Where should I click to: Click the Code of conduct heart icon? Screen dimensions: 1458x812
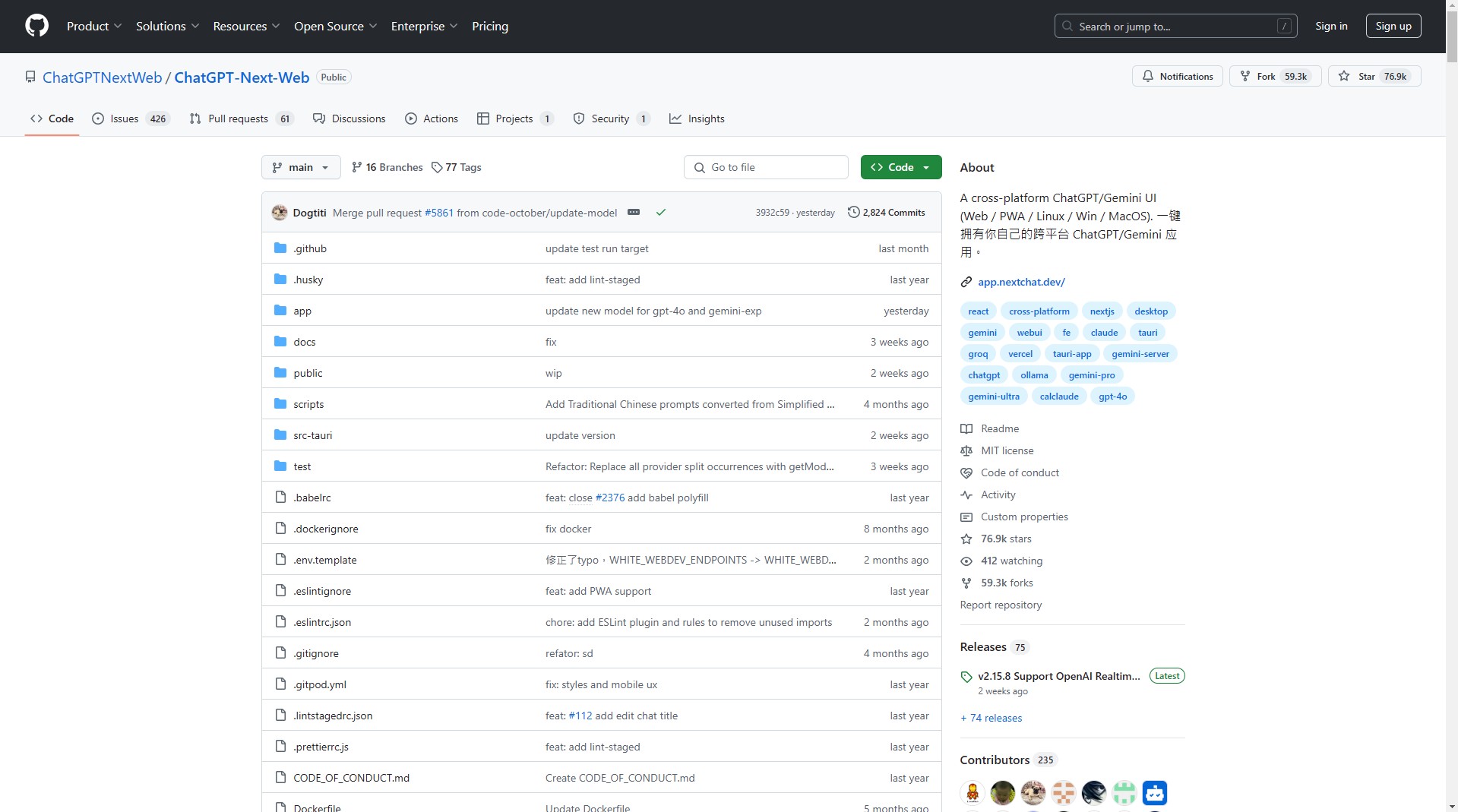click(x=966, y=472)
